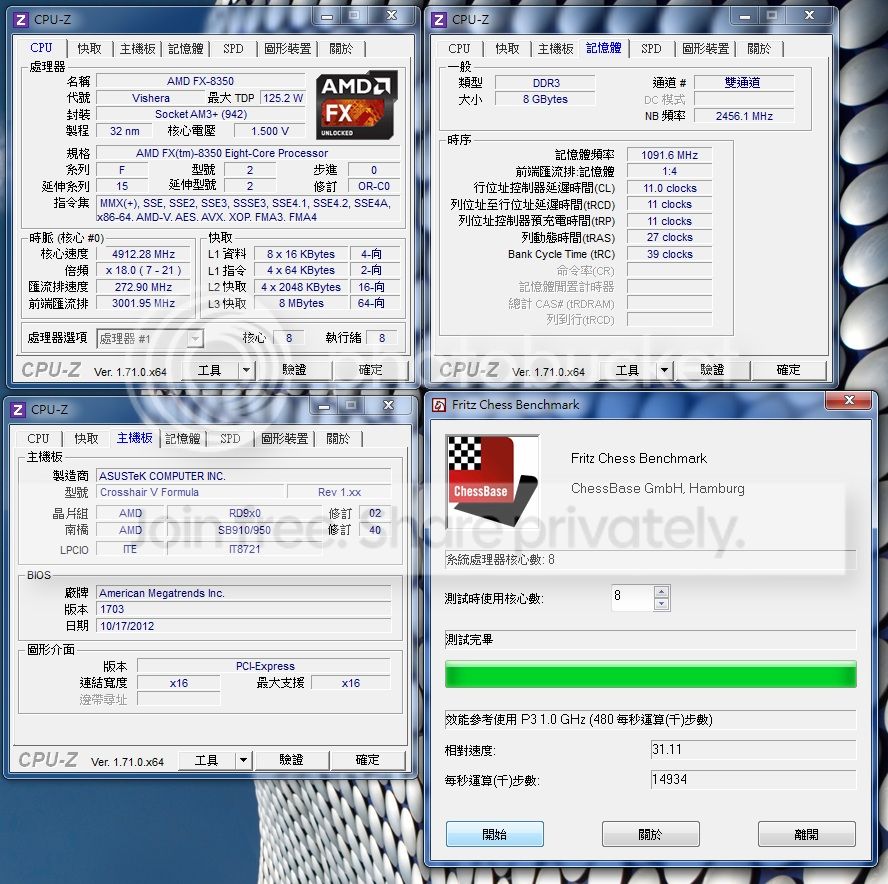Close the CPU-Z memory window
The image size is (888, 884).
(810, 16)
